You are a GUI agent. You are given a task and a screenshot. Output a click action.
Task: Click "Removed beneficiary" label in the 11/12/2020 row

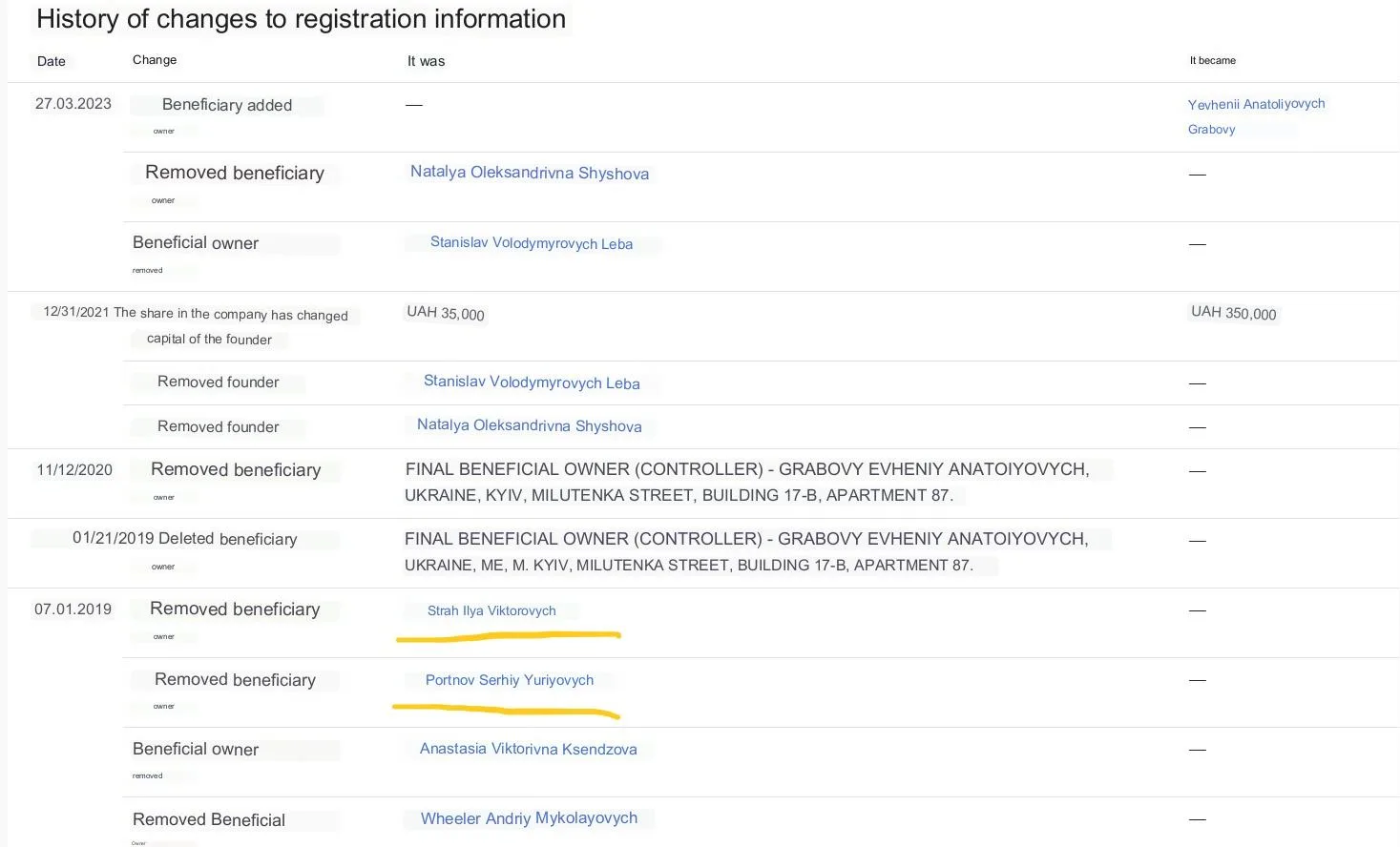(x=236, y=470)
